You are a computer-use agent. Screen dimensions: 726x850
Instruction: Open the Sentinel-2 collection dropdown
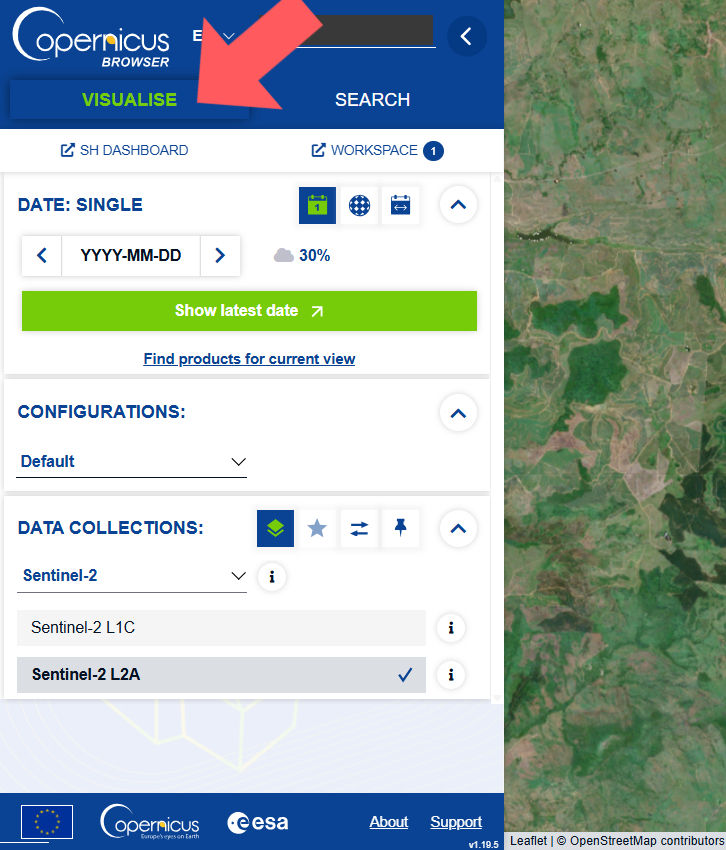[132, 576]
